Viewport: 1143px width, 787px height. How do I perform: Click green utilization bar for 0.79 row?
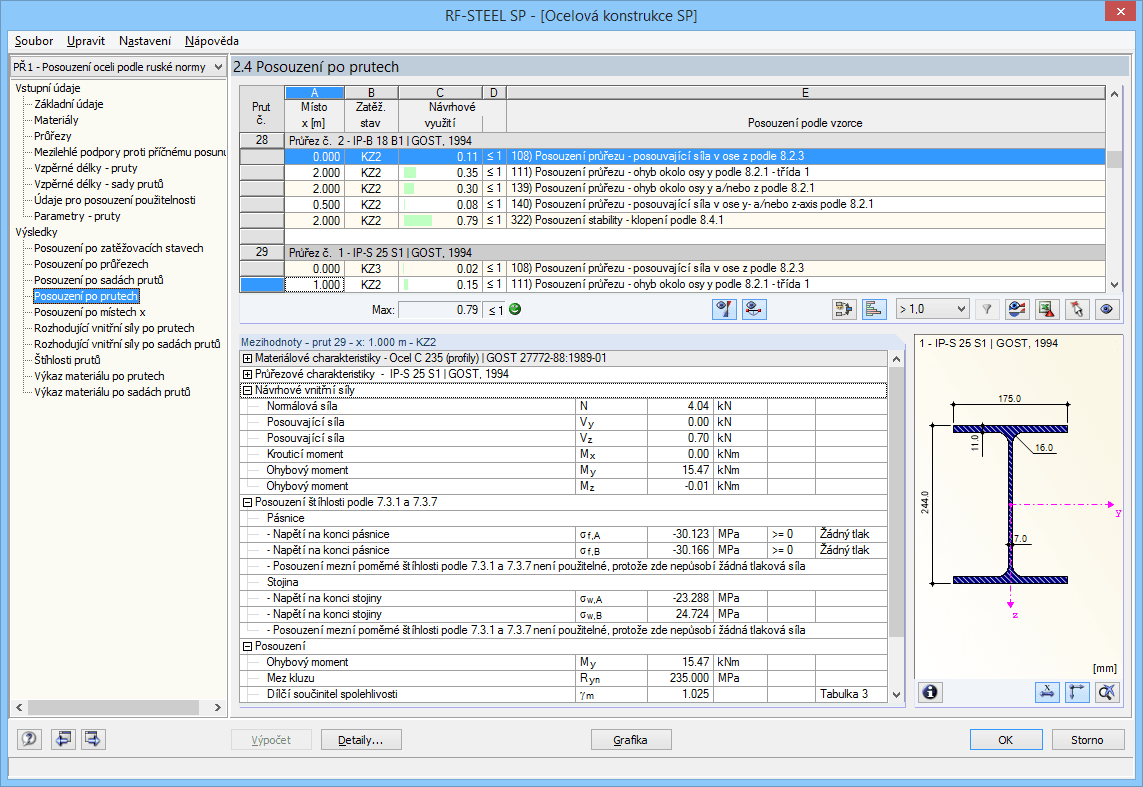coord(419,221)
